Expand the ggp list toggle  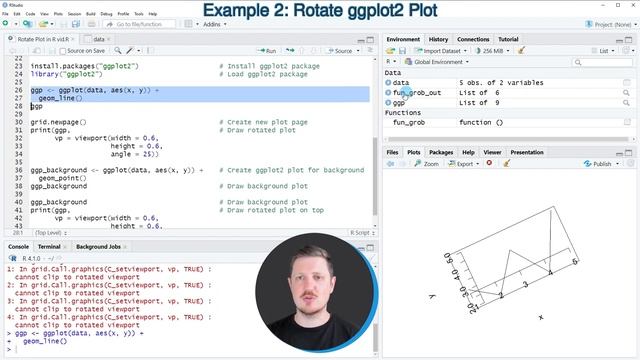click(x=388, y=103)
